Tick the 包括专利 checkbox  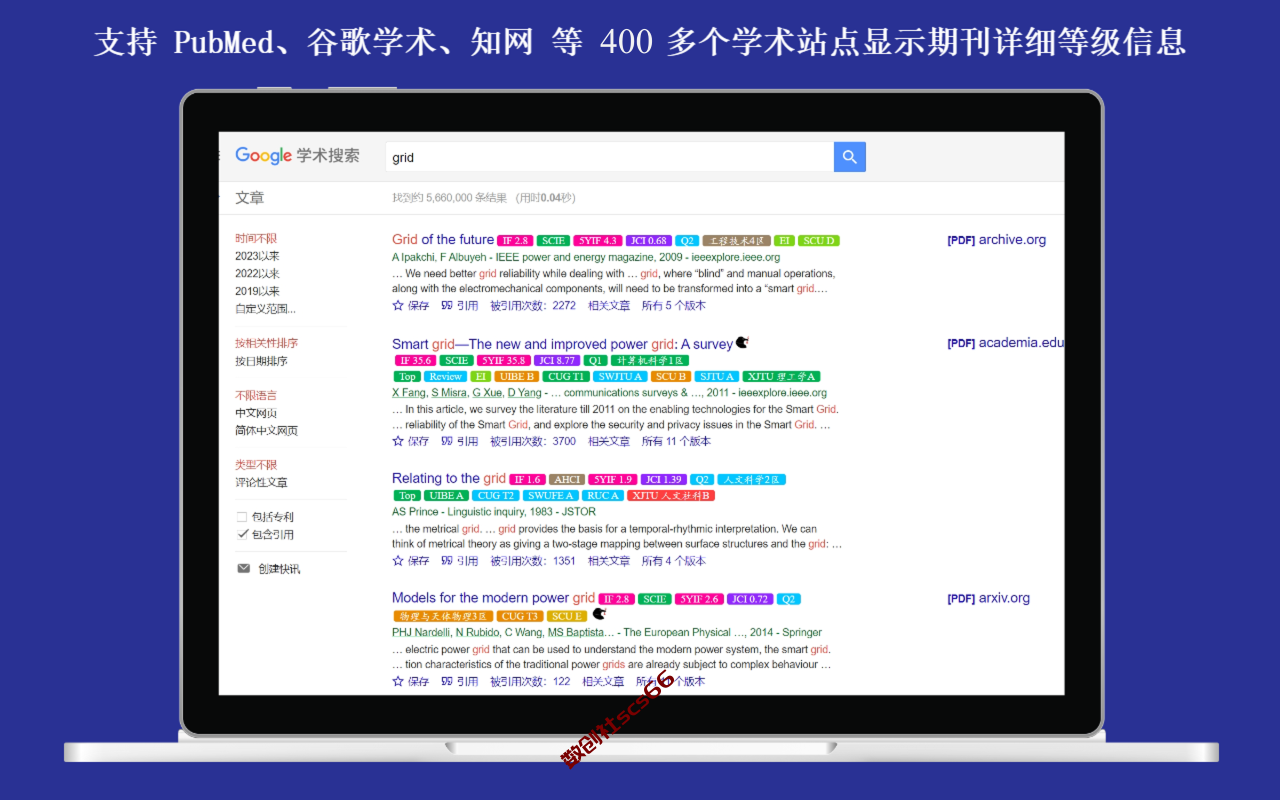(x=242, y=517)
